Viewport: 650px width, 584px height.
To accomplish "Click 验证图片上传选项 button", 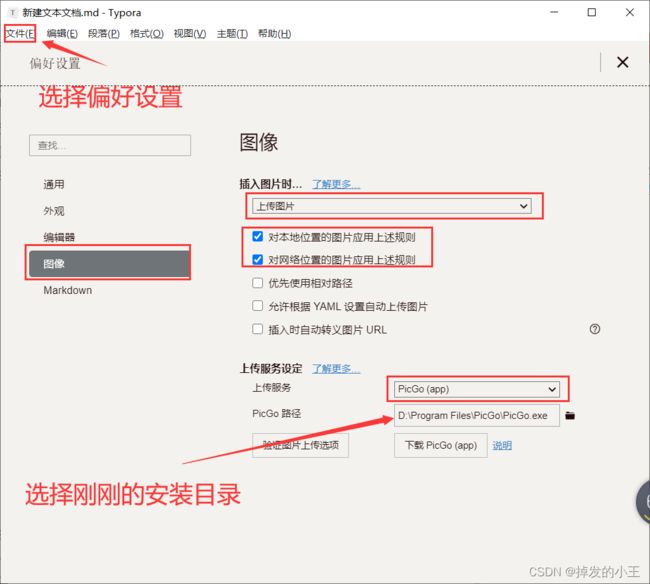I will click(x=301, y=445).
